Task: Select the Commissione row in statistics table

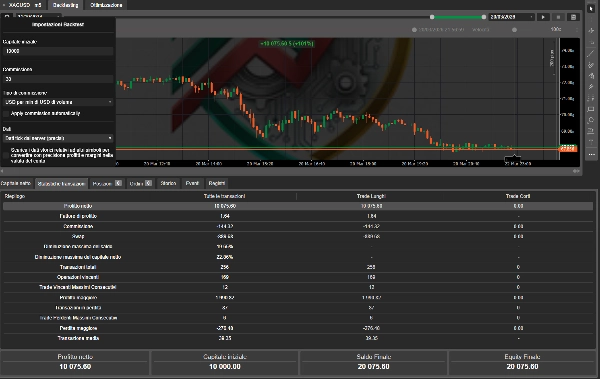Action: click(x=298, y=226)
